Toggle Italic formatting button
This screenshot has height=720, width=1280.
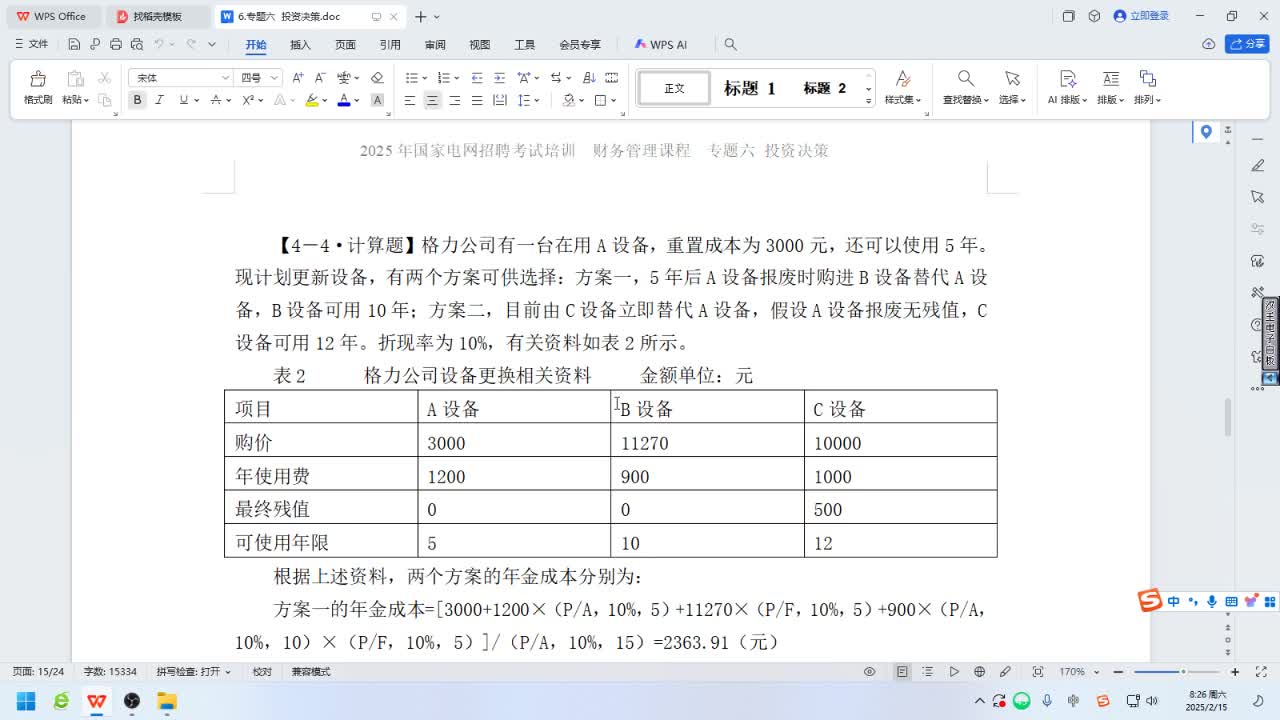[x=159, y=100]
